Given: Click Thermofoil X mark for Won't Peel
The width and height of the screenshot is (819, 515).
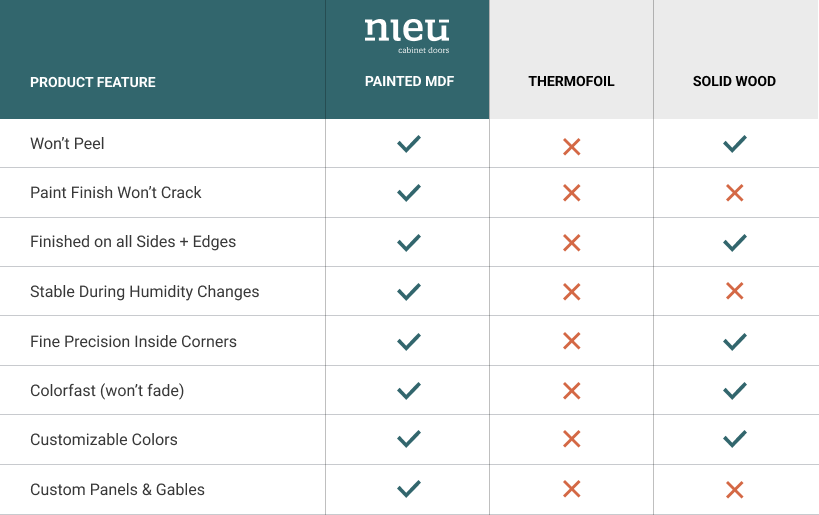Looking at the screenshot, I should click(571, 147).
